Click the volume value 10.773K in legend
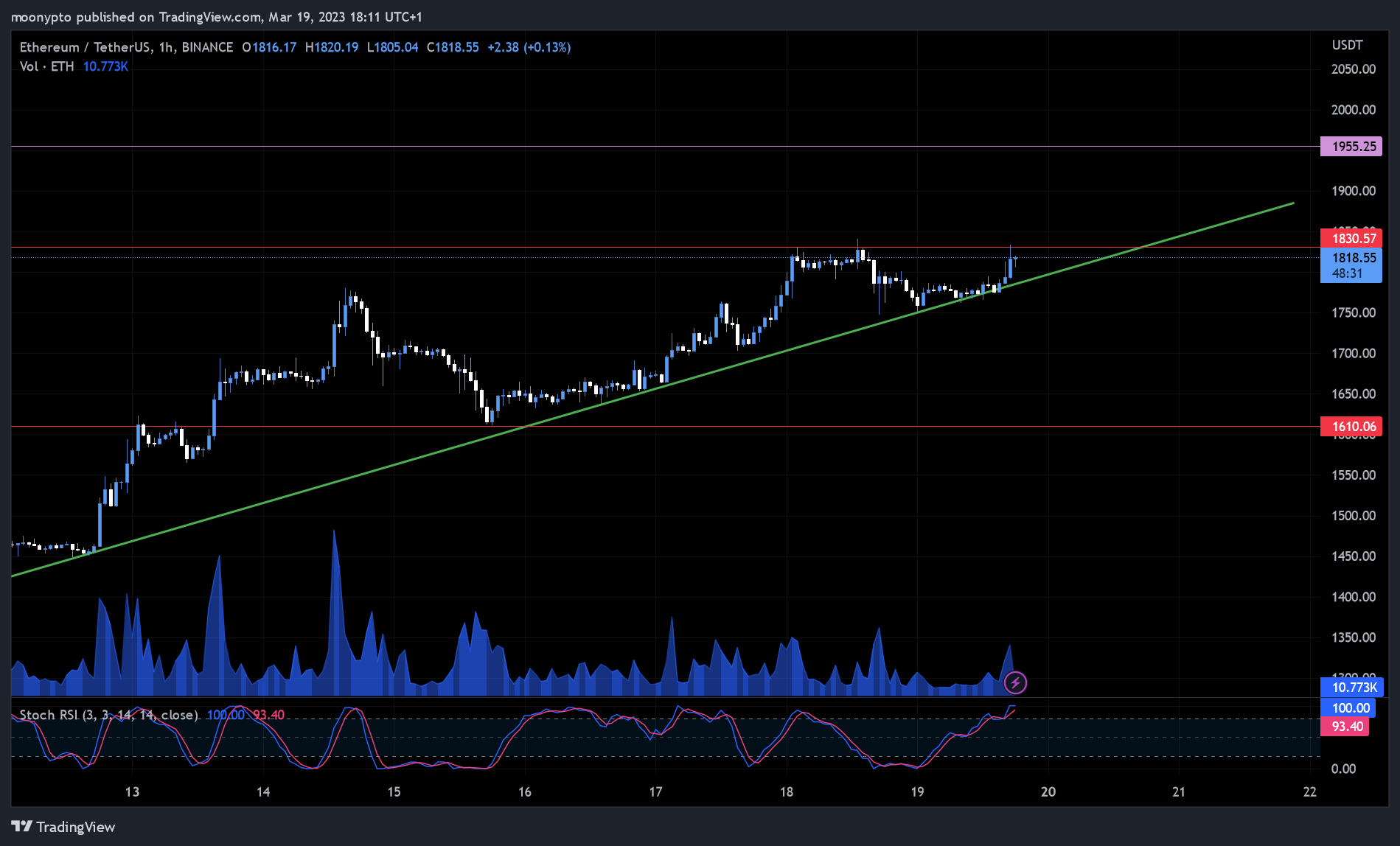1400x846 pixels. (105, 66)
